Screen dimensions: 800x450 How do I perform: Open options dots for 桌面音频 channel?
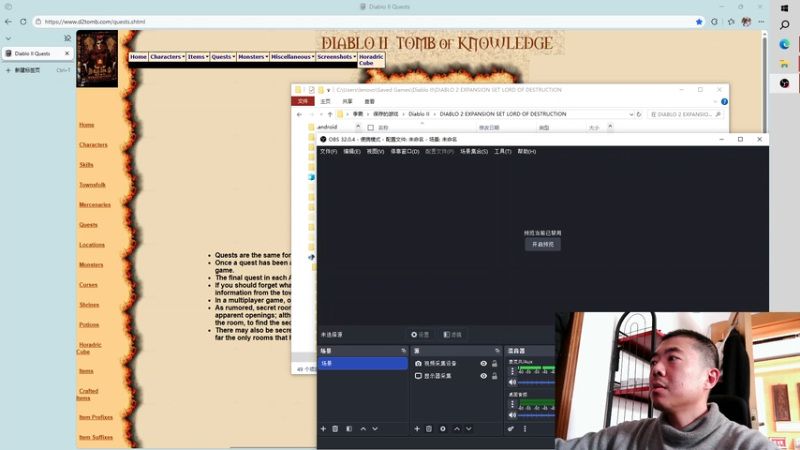(512, 404)
